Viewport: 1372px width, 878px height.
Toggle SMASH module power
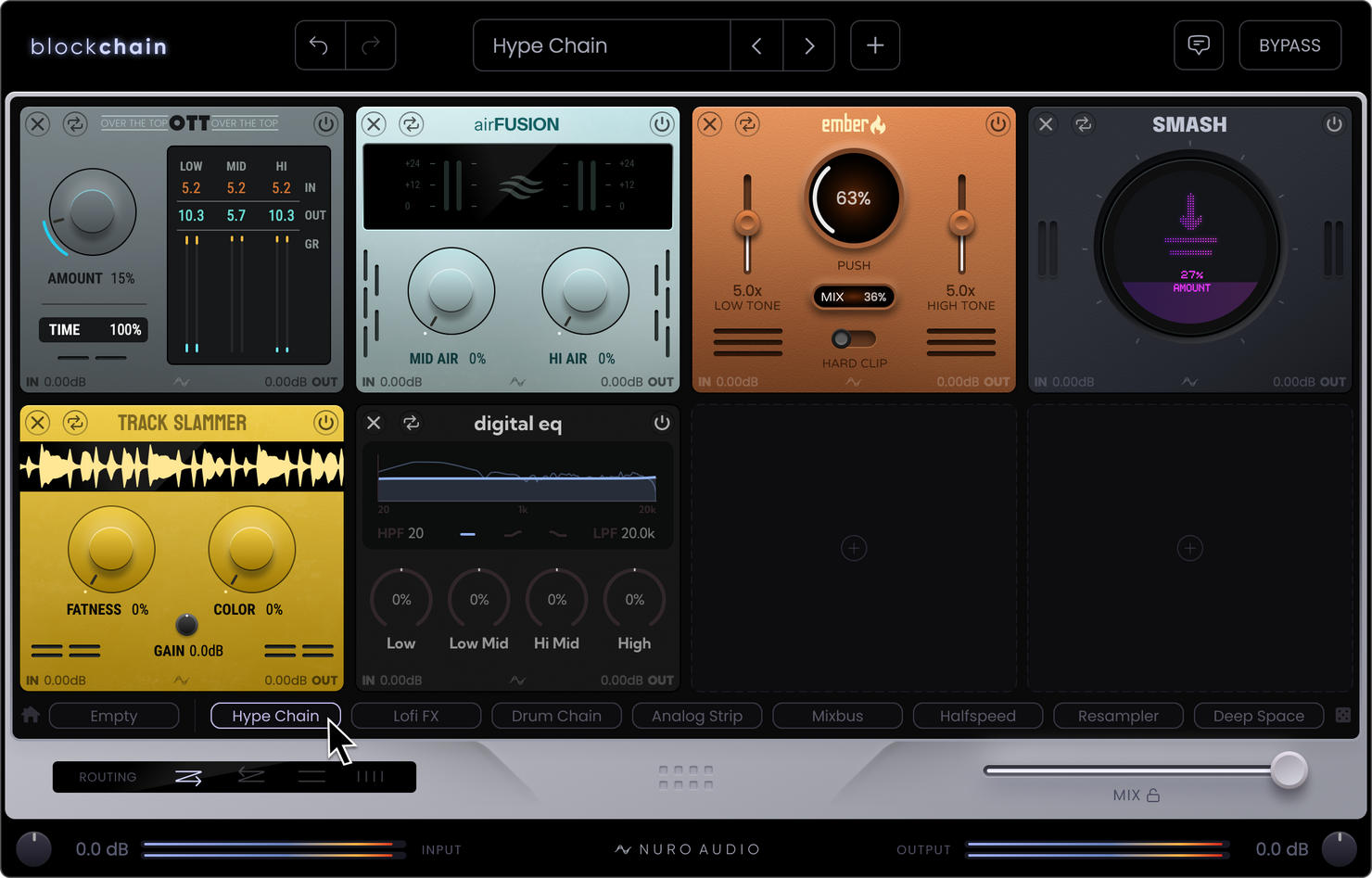tap(1334, 123)
